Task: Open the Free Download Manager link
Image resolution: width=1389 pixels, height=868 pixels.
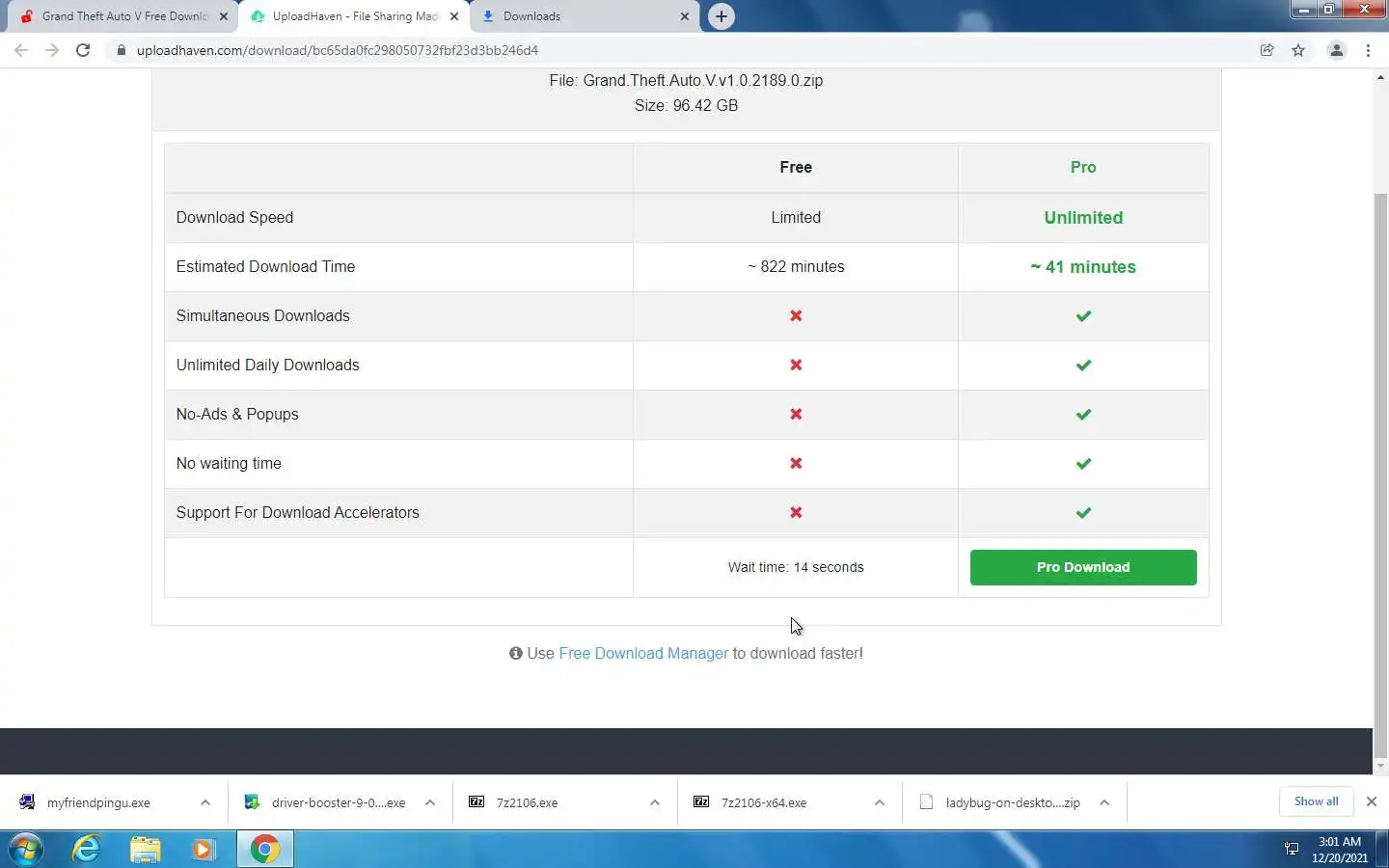Action: pos(643,653)
